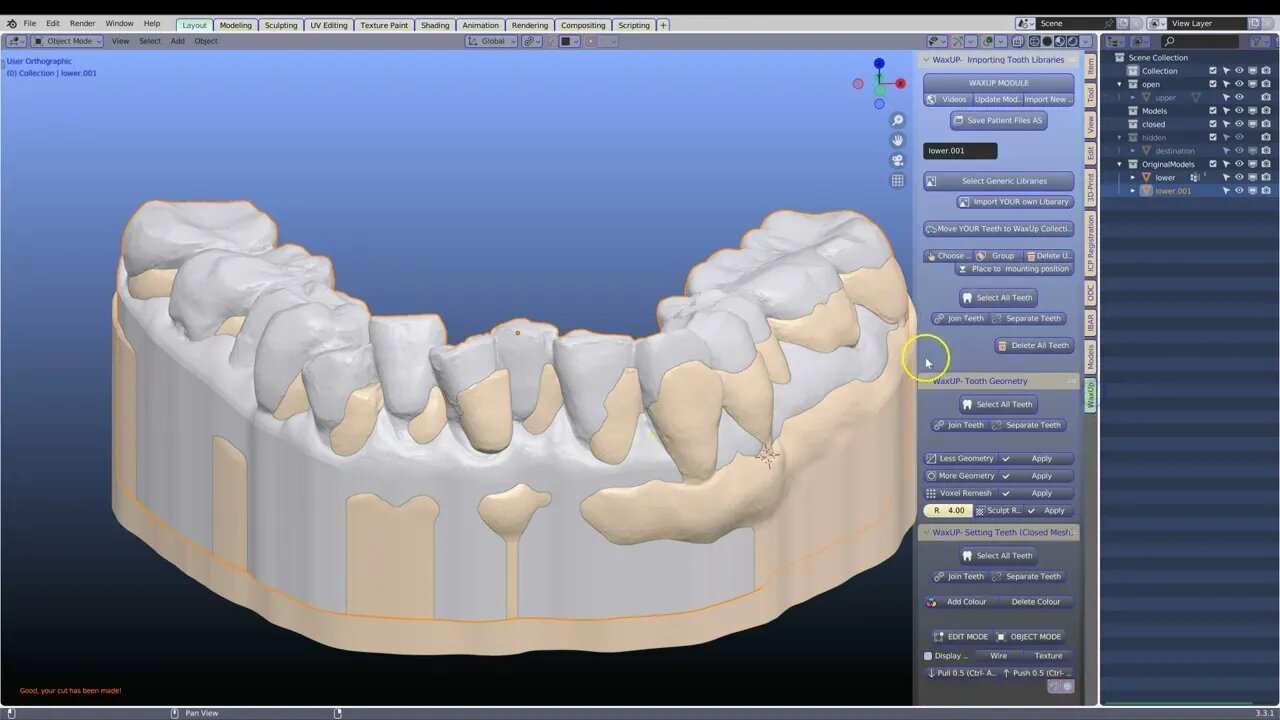This screenshot has width=1280, height=720.
Task: Open the ICP Registration sidebar tab
Action: coord(1090,244)
